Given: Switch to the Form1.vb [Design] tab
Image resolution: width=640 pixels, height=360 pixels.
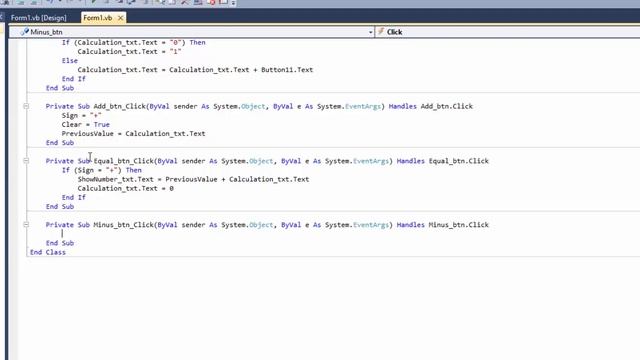Looking at the screenshot, I should pos(38,18).
